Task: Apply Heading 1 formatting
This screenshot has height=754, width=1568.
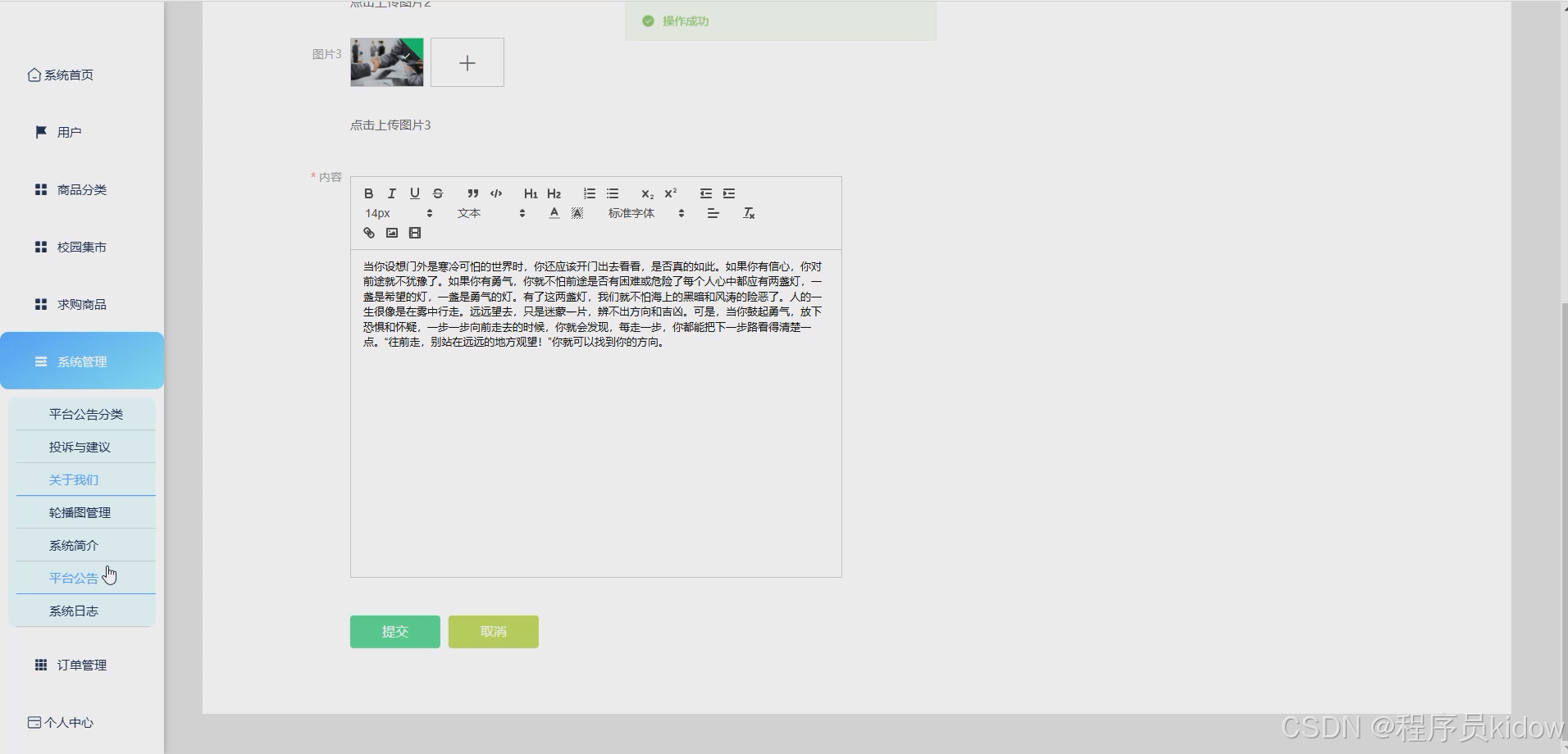Action: [x=531, y=193]
